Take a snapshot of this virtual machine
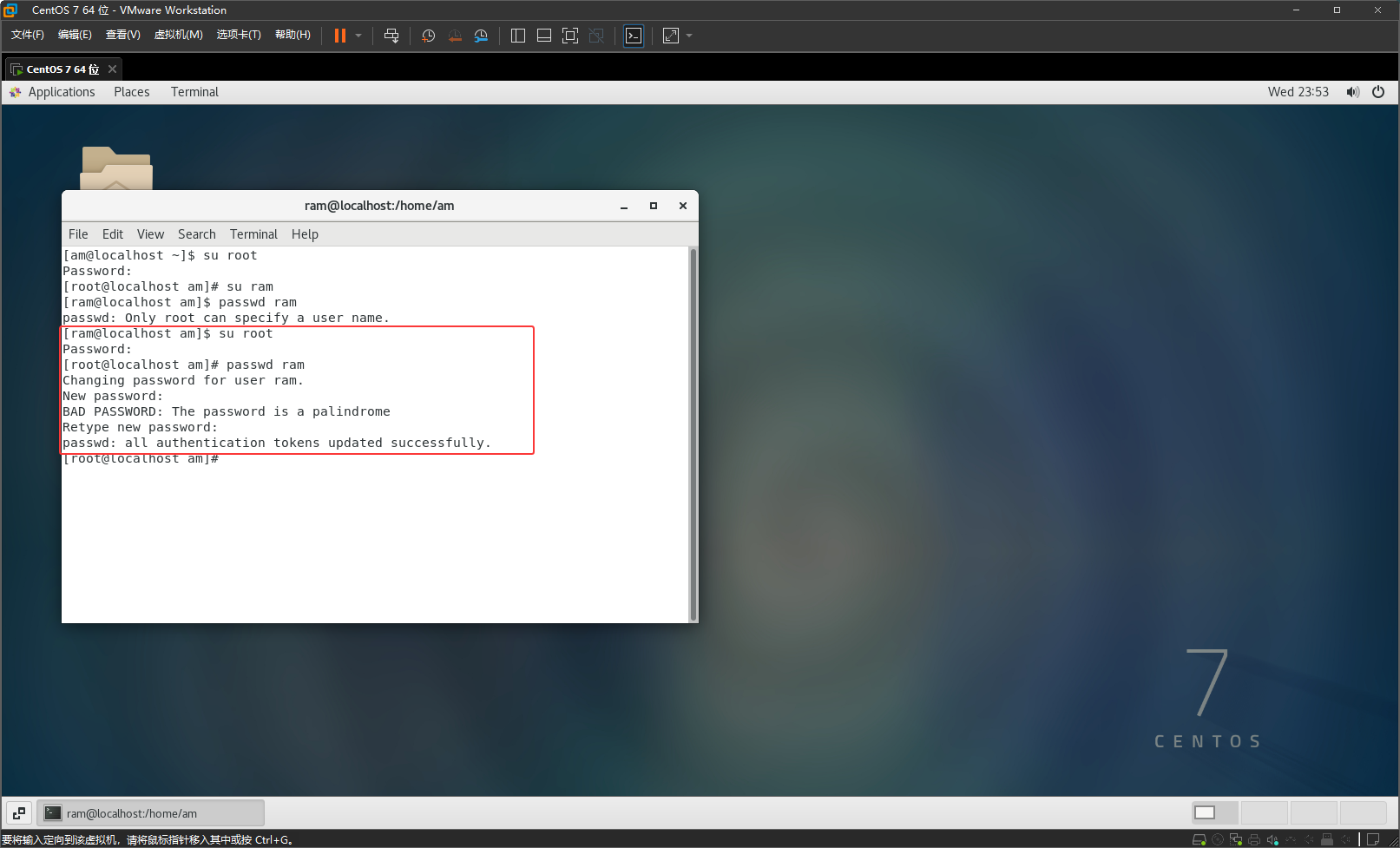Screen dimensions: 1400x848 (x=428, y=36)
